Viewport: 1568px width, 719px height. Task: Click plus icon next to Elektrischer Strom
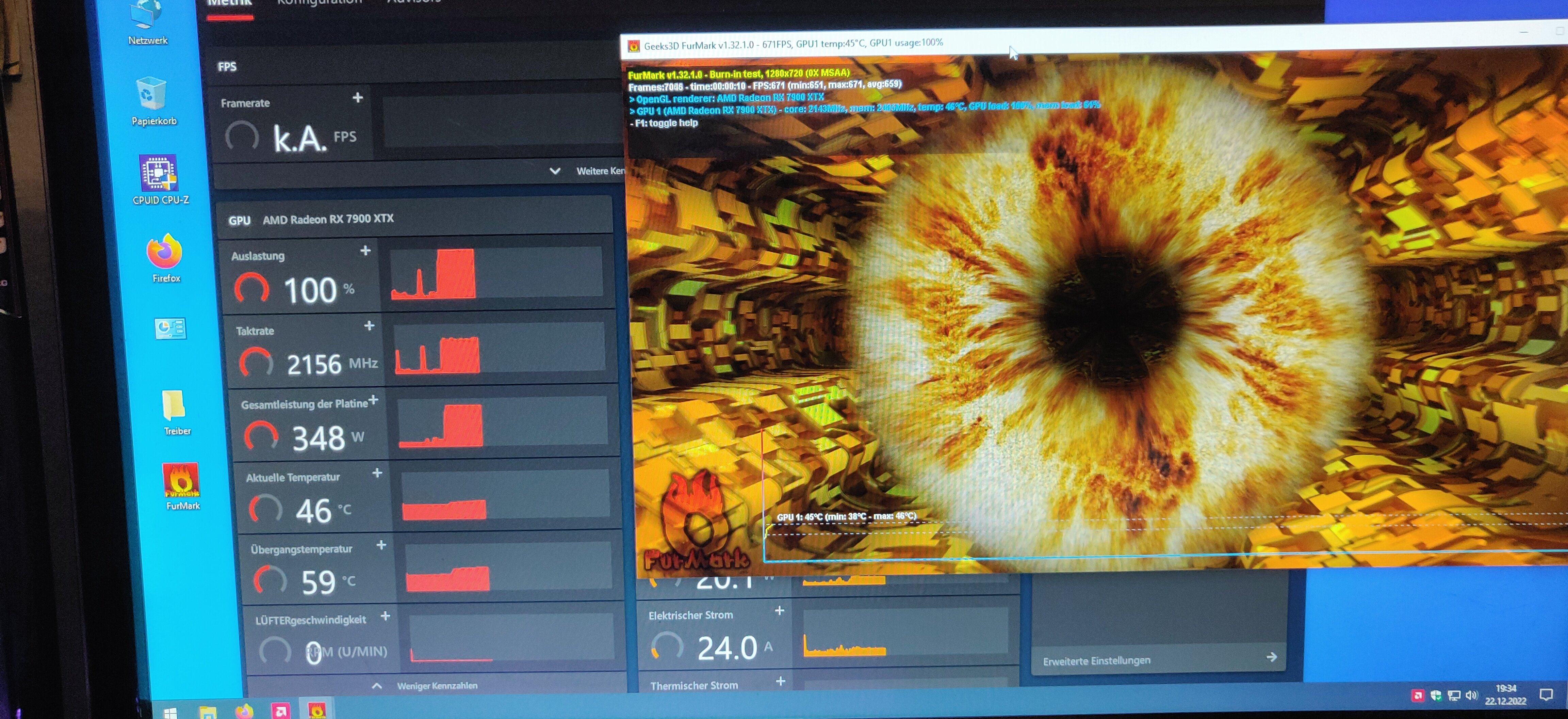pos(780,610)
